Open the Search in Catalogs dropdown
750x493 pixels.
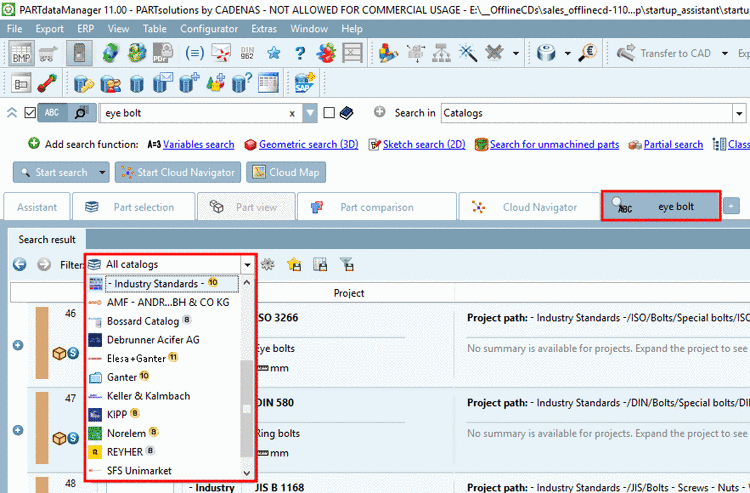point(739,113)
